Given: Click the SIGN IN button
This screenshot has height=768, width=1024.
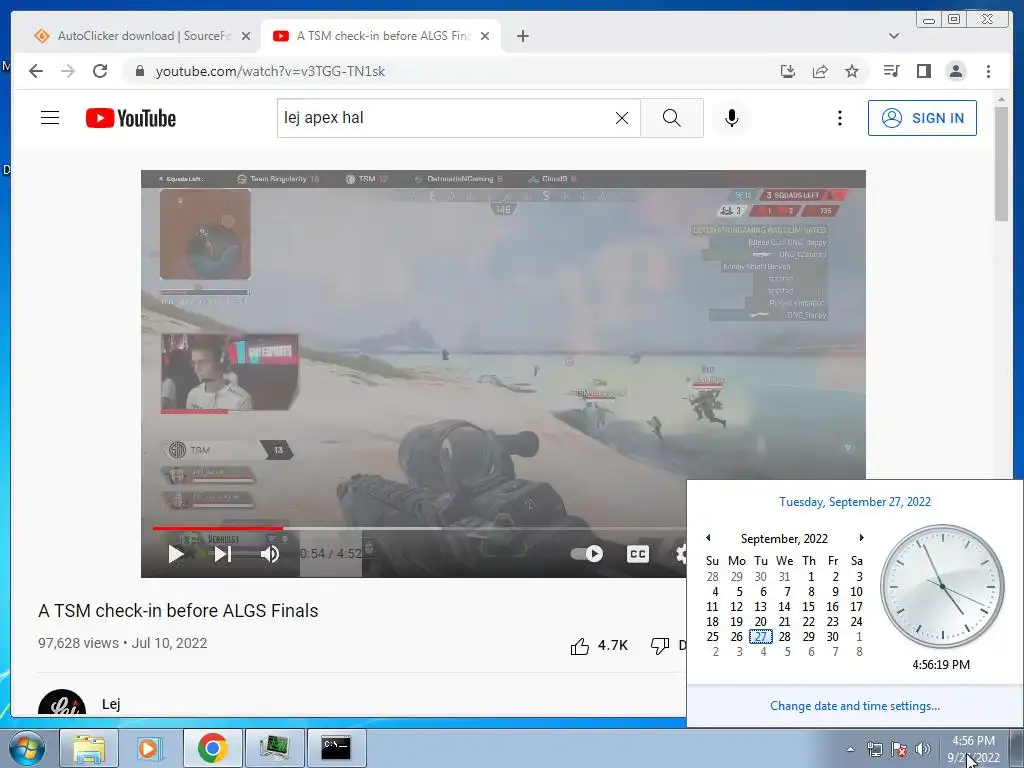Looking at the screenshot, I should click(922, 118).
